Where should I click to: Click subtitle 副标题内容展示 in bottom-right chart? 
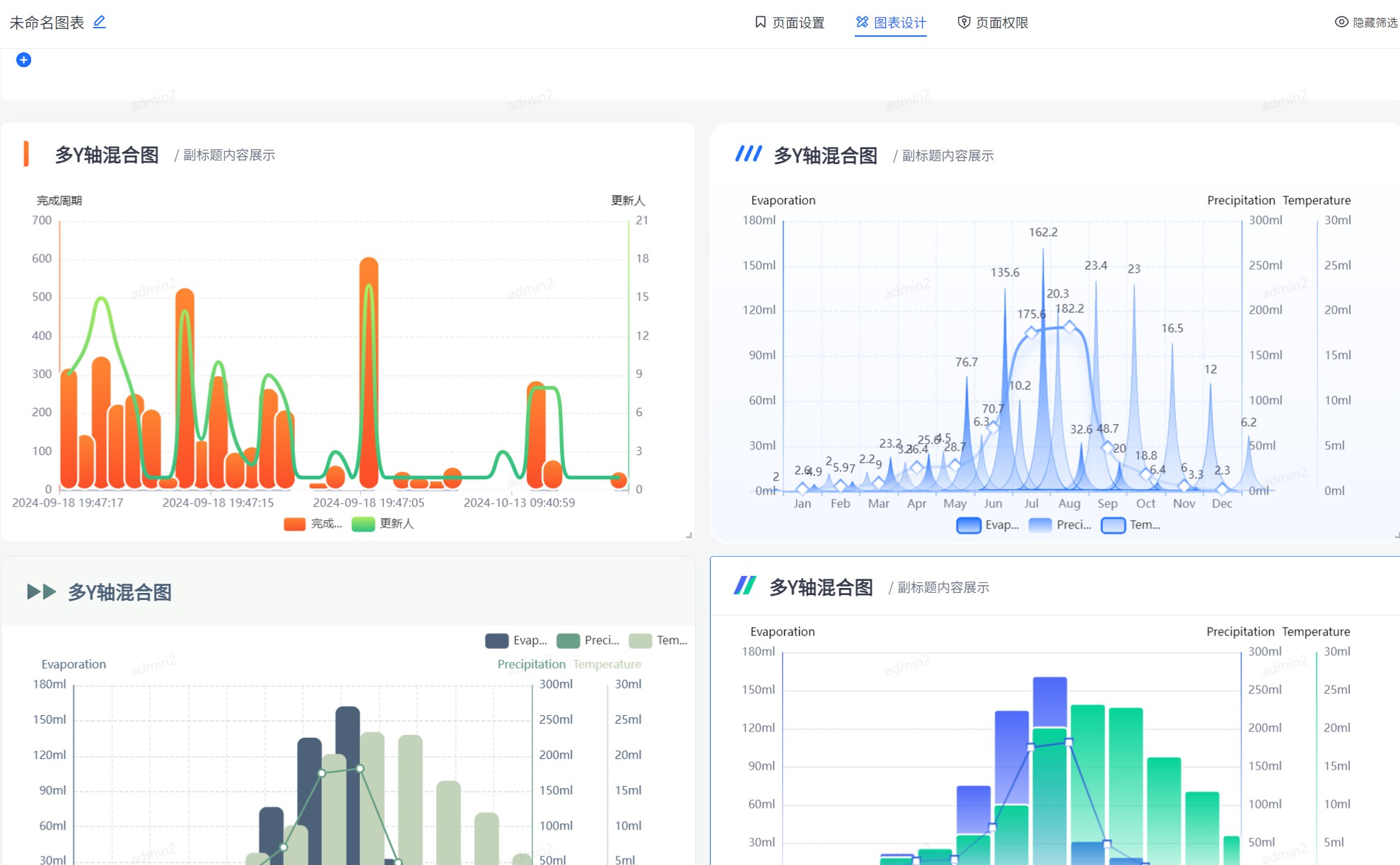pos(943,587)
